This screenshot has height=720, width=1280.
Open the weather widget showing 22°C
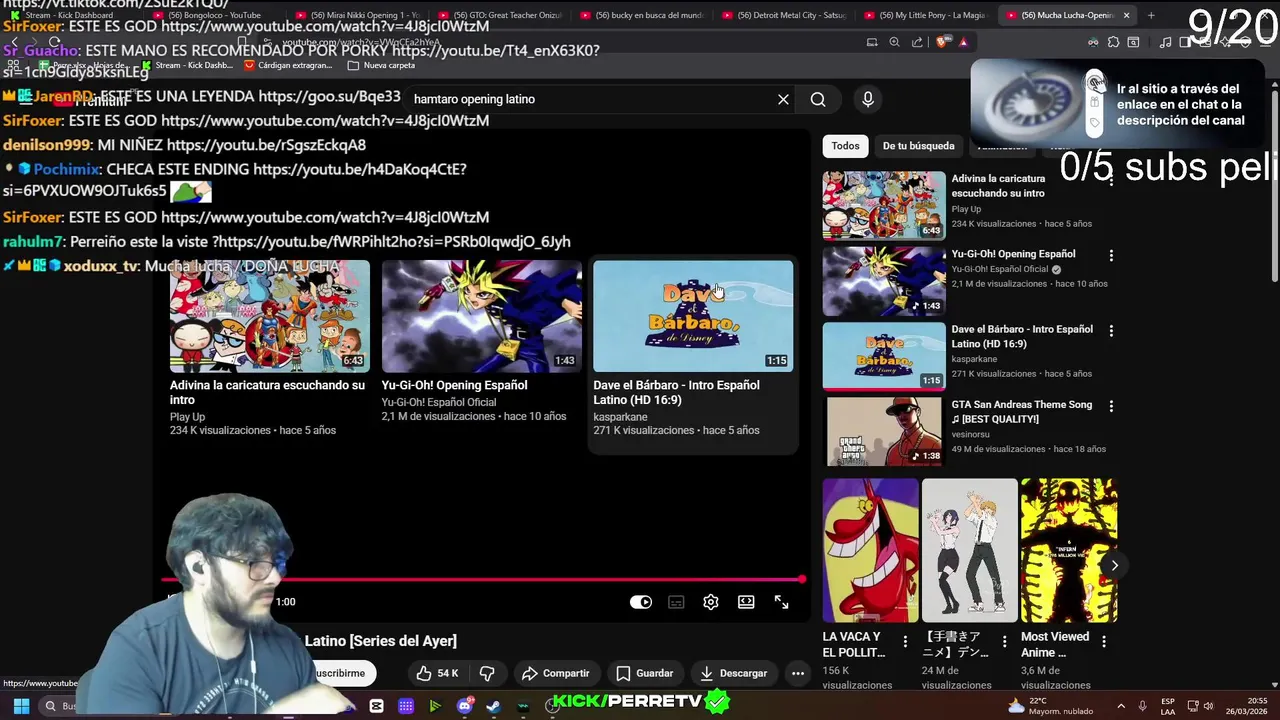point(1052,706)
